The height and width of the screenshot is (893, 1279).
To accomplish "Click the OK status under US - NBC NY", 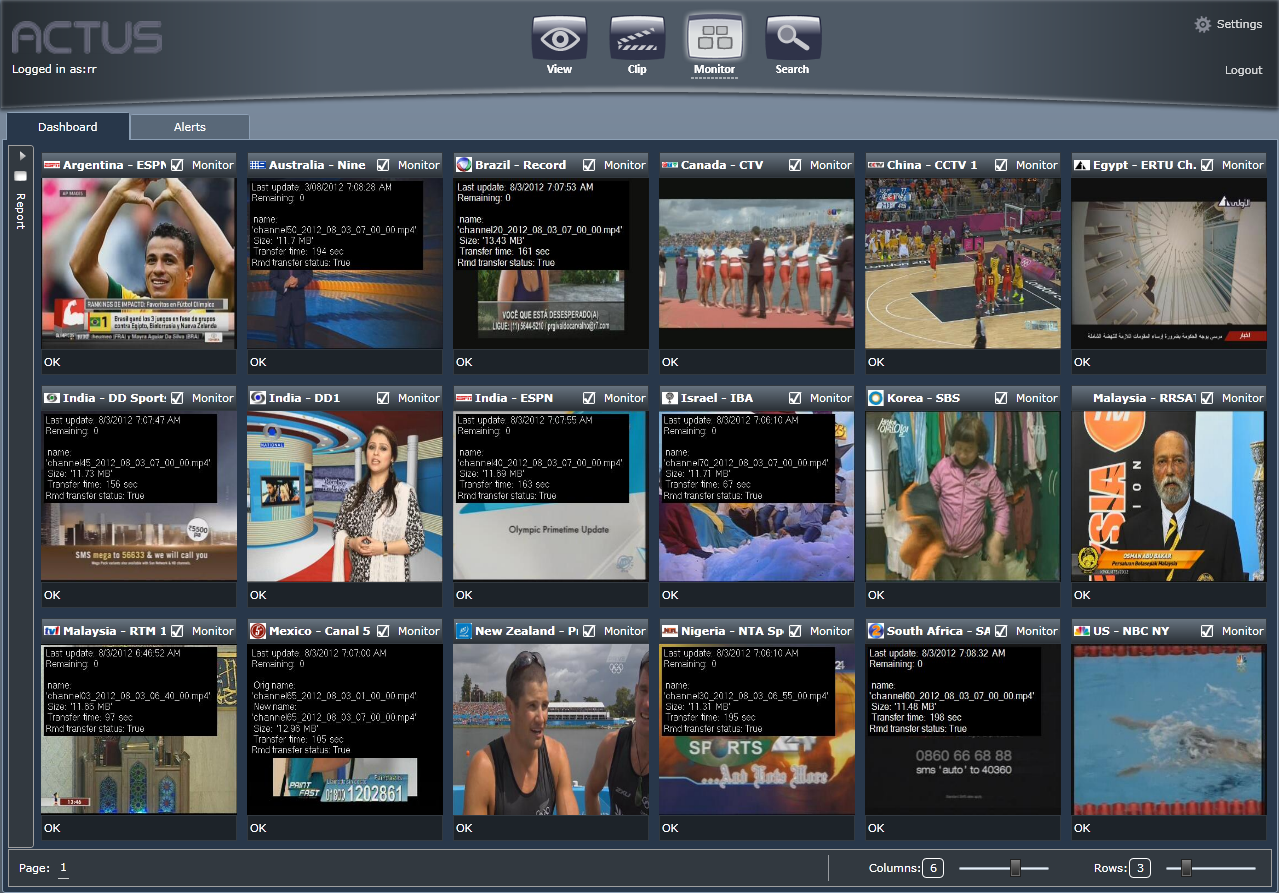I will tap(1082, 828).
